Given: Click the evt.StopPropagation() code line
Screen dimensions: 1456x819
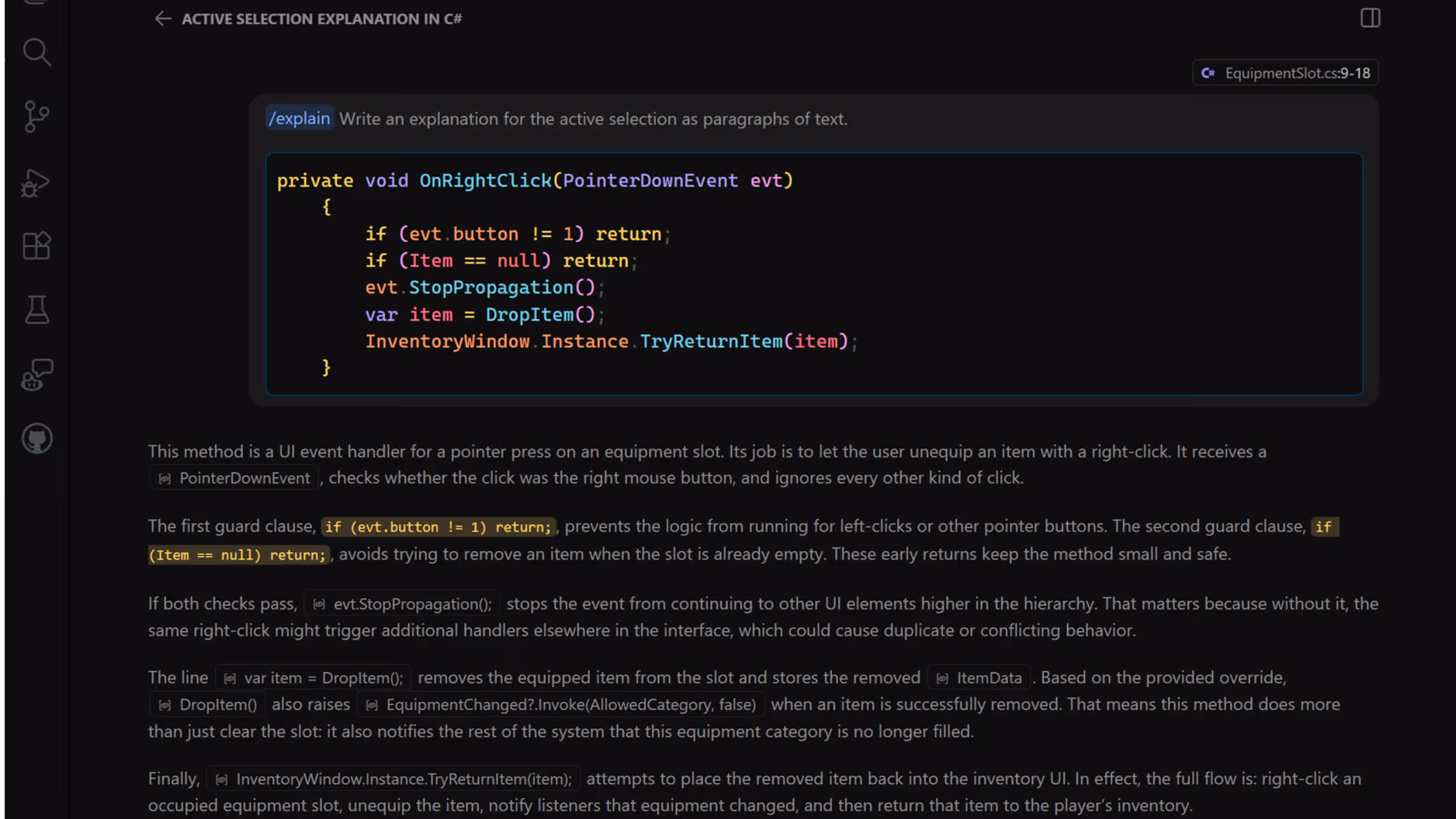Looking at the screenshot, I should (x=484, y=287).
